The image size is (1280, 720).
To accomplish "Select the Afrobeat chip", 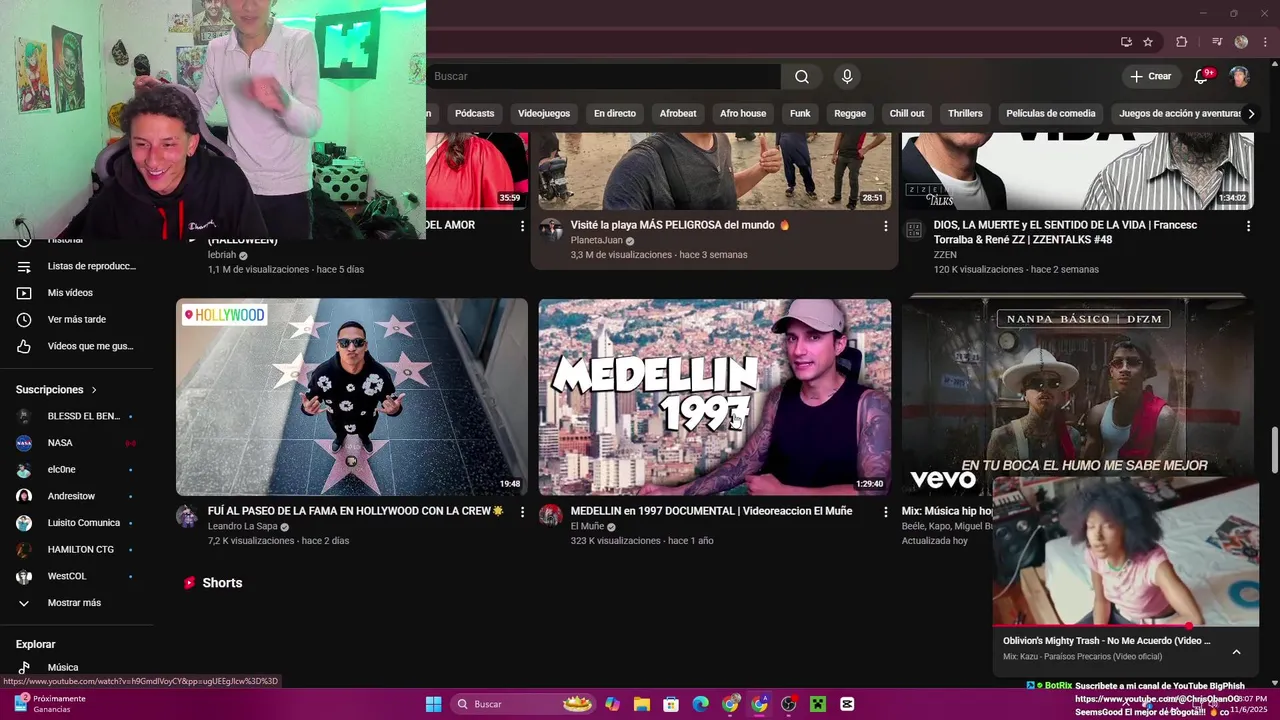I will pos(678,114).
